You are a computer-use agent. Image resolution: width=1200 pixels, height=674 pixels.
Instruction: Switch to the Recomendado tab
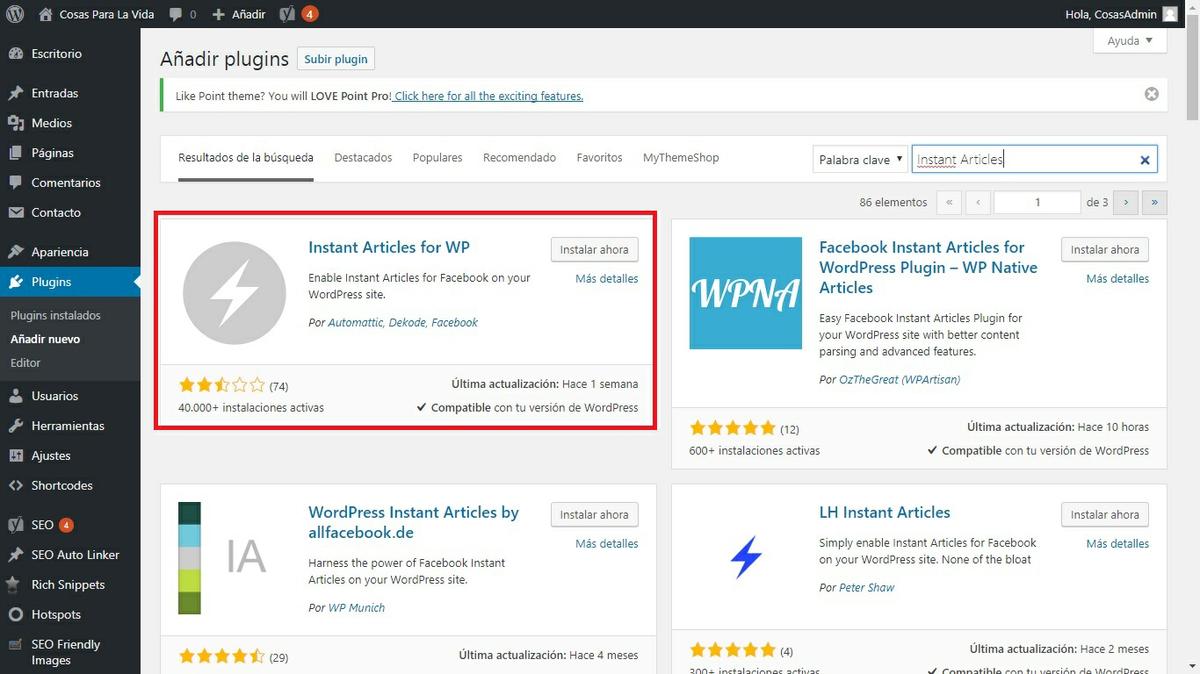[x=519, y=158]
